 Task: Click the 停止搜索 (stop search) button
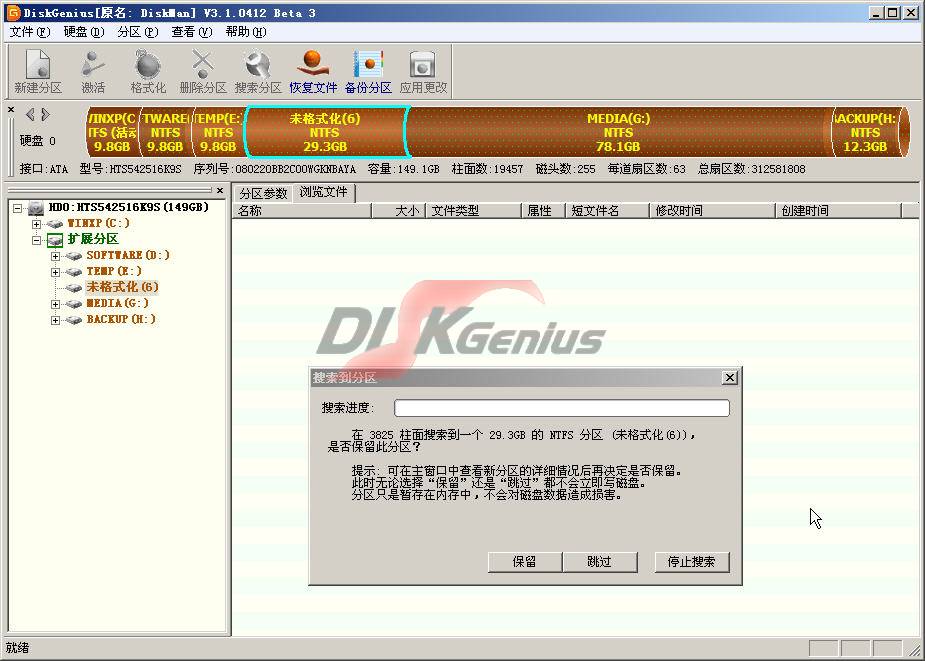point(691,562)
